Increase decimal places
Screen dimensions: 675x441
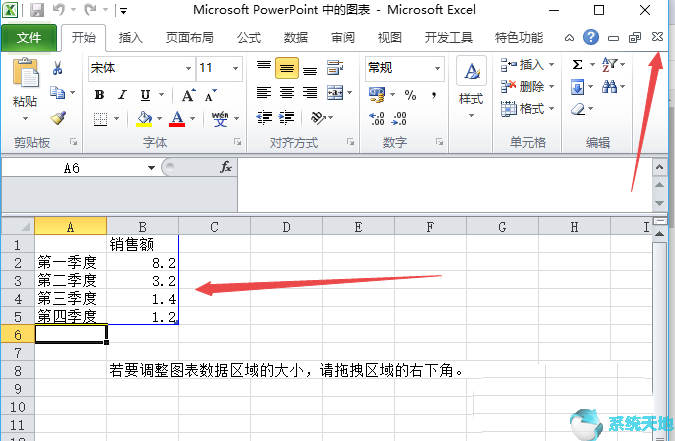[x=377, y=118]
